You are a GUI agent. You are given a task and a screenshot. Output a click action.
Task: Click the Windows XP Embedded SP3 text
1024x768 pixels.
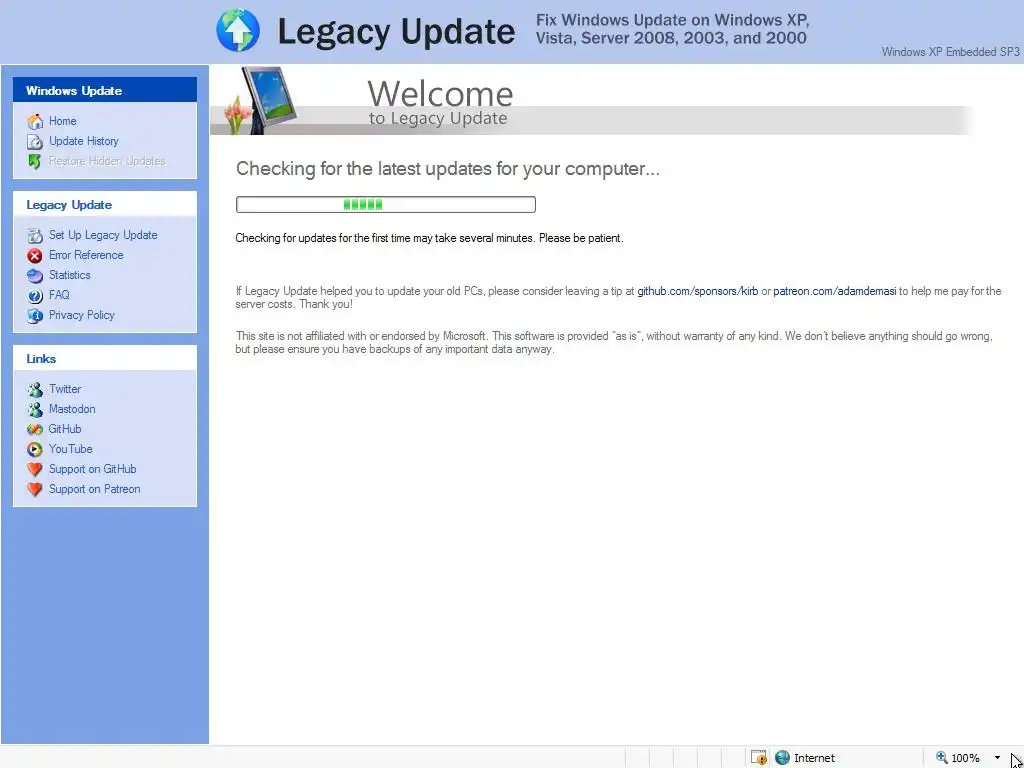point(950,52)
